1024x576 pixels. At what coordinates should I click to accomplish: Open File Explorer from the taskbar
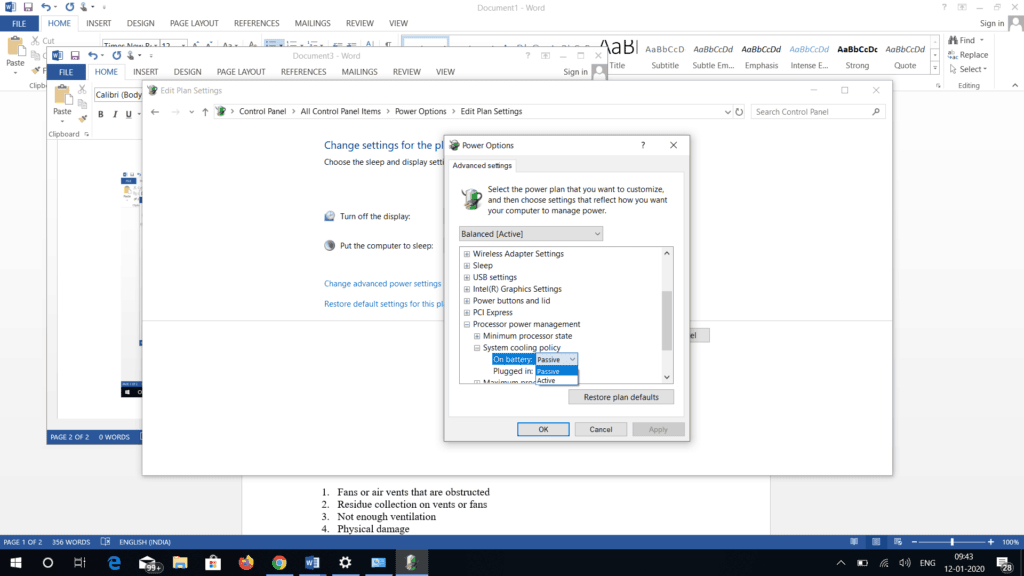(180, 562)
